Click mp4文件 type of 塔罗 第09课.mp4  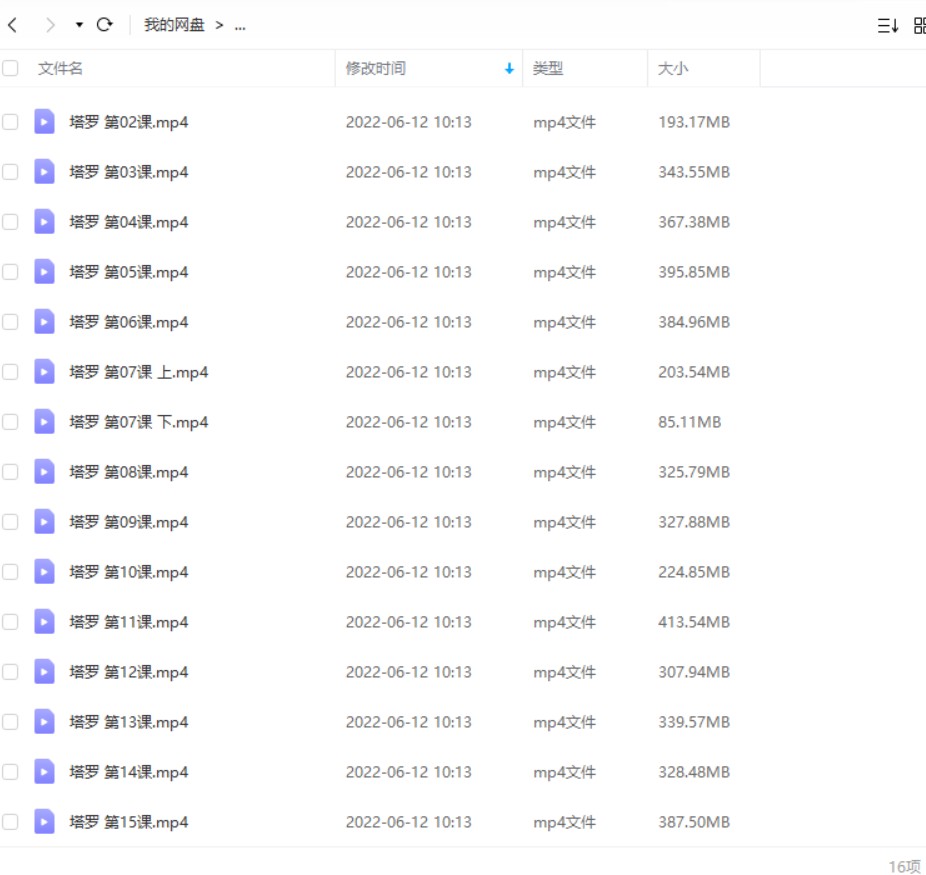(x=565, y=523)
